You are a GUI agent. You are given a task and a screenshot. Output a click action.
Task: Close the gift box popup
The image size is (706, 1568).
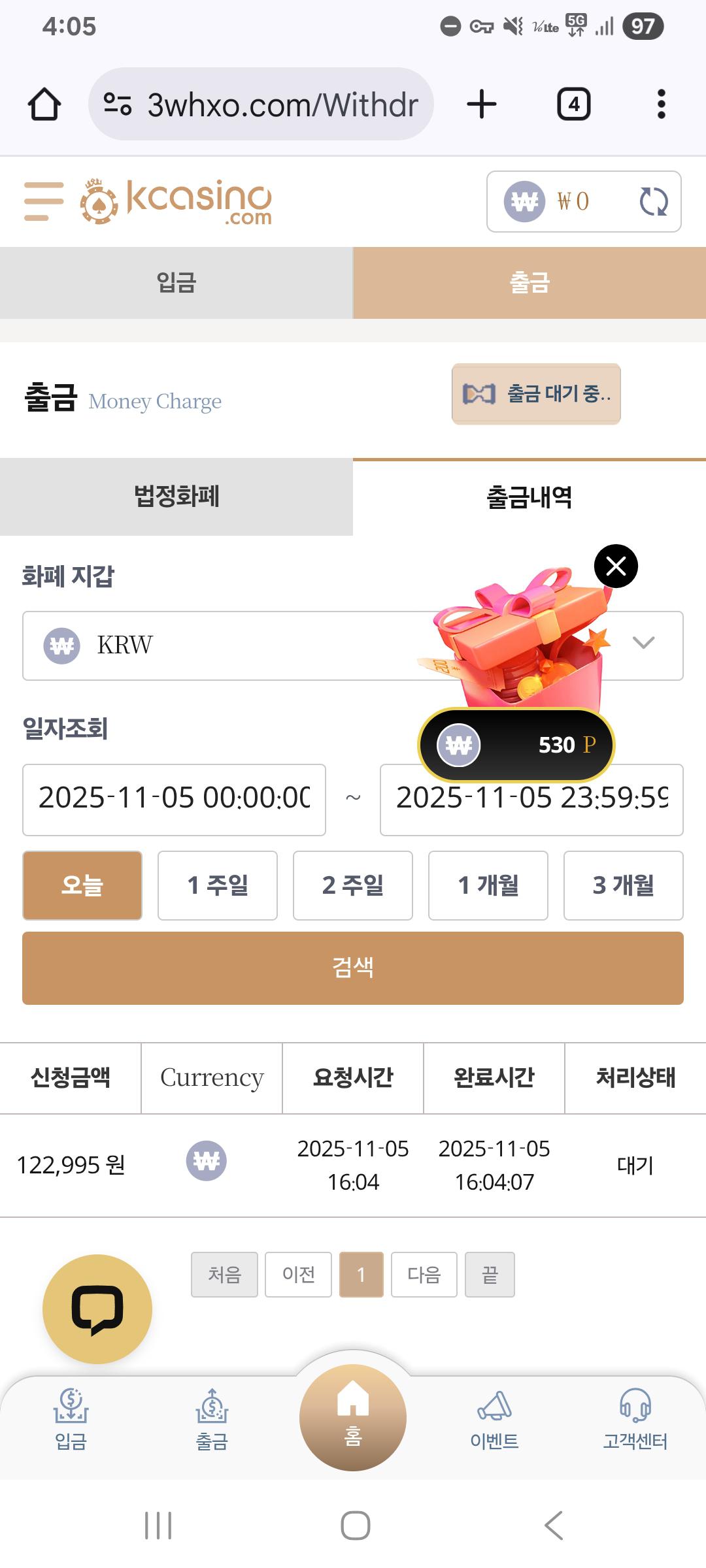click(616, 566)
